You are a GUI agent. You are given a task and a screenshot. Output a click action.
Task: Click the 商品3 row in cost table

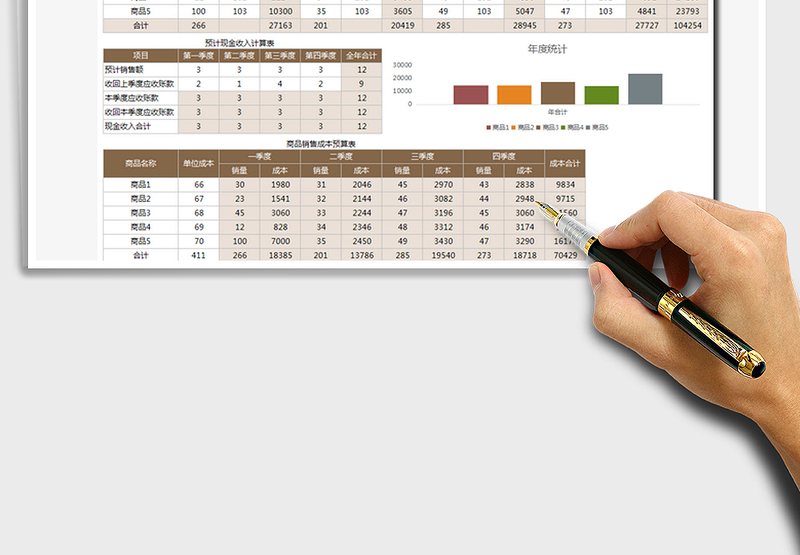tap(140, 213)
